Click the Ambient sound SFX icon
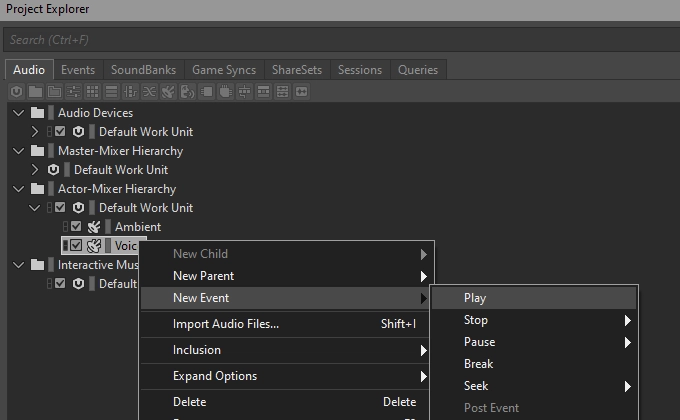The height and width of the screenshot is (420, 680). point(94,227)
